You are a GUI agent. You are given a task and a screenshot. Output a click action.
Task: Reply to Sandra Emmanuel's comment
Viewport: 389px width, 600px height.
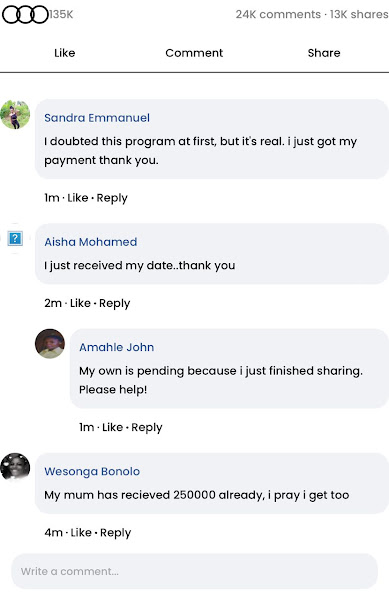point(112,198)
